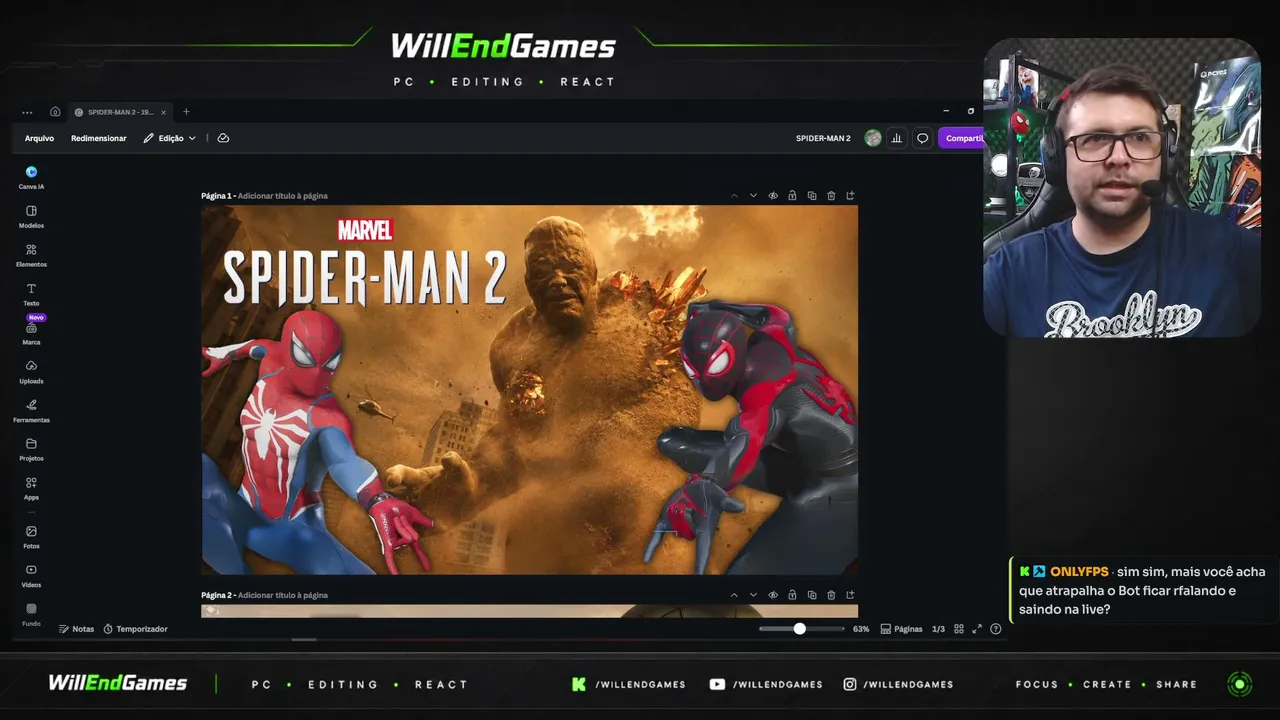Delete Página 1 with trash icon

[x=831, y=196]
